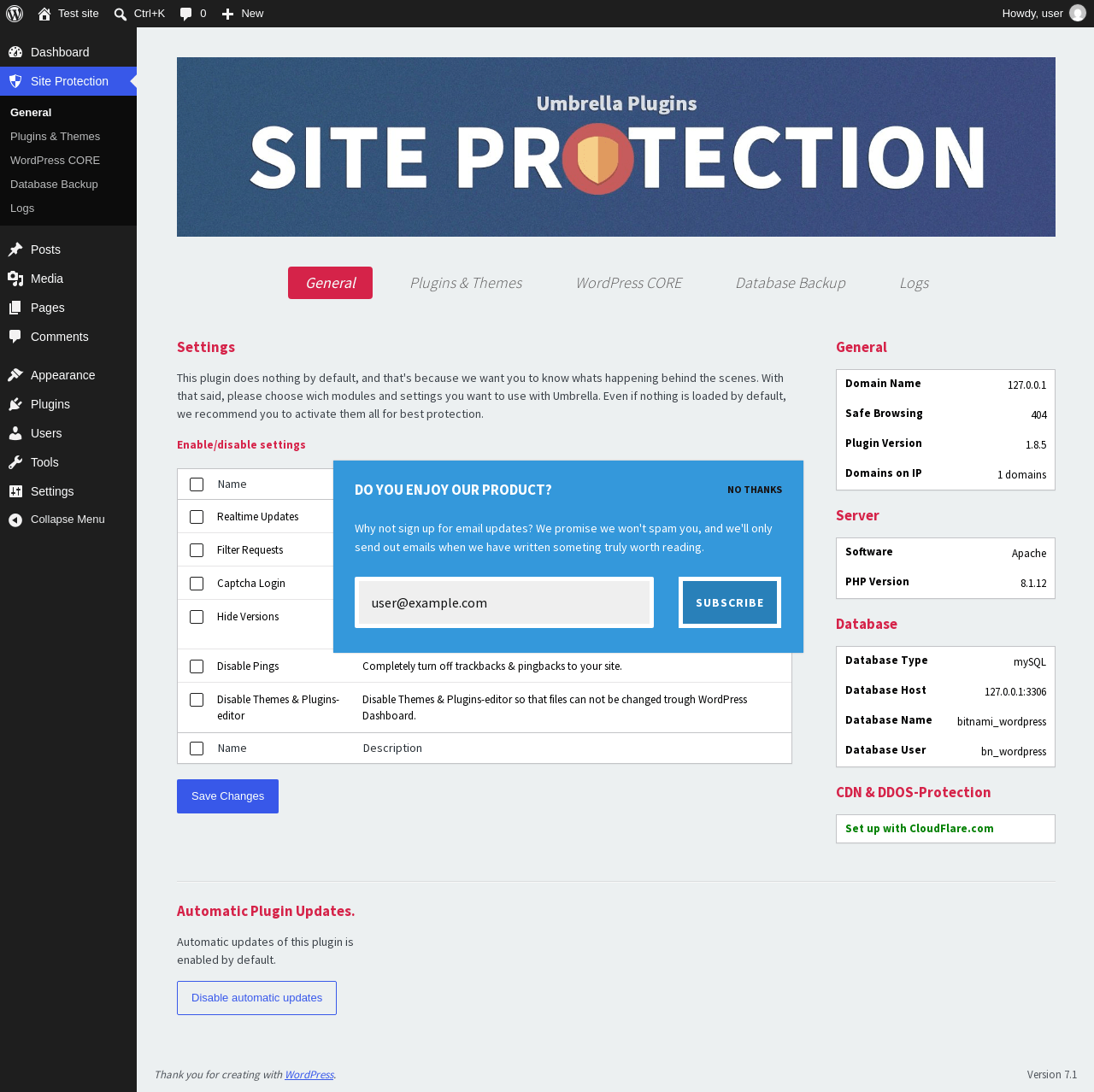This screenshot has height=1092, width=1094.
Task: Enable the Hide Versions checkbox
Action: [x=197, y=617]
